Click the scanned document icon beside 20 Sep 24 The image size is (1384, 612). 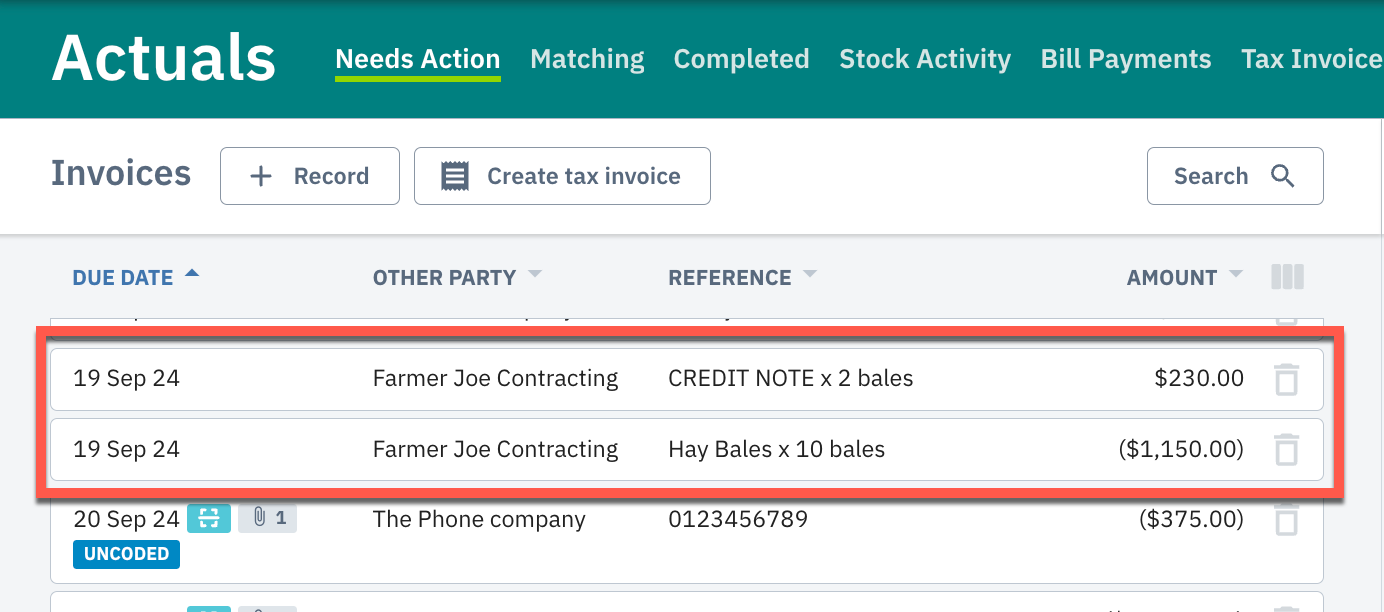[x=209, y=518]
